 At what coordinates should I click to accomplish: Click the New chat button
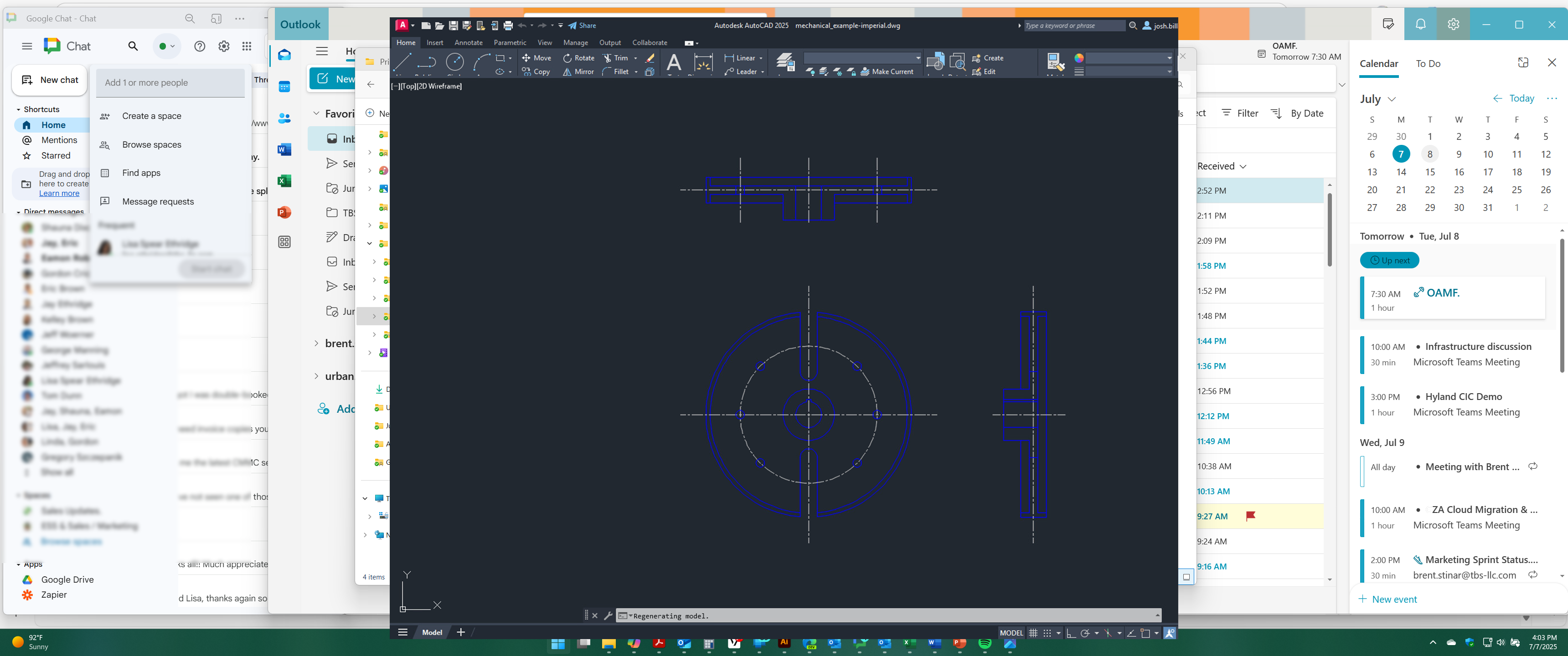tap(50, 80)
